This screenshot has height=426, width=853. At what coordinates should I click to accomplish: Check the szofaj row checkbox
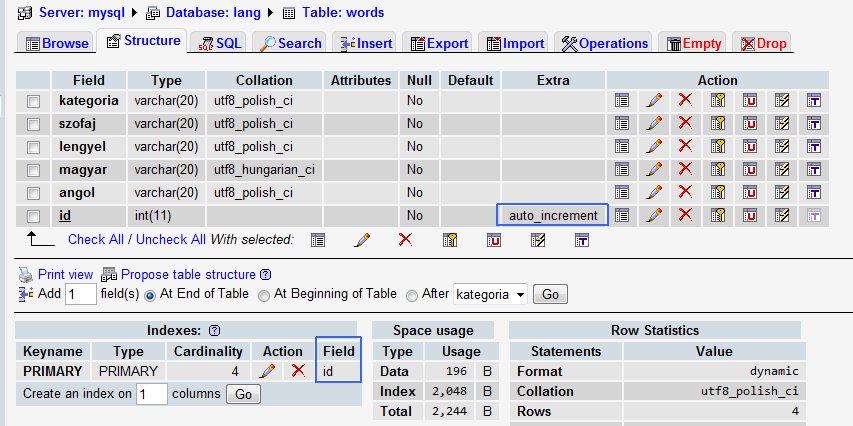click(34, 124)
